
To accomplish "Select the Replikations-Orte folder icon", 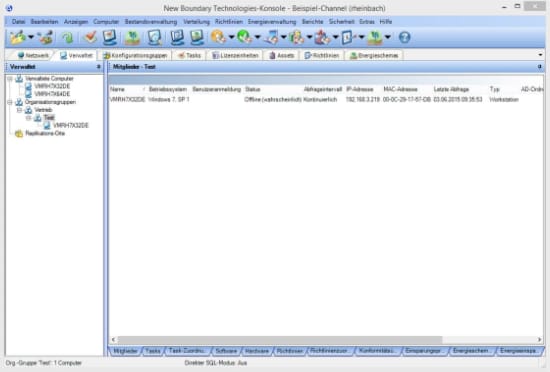I will tap(19, 133).
